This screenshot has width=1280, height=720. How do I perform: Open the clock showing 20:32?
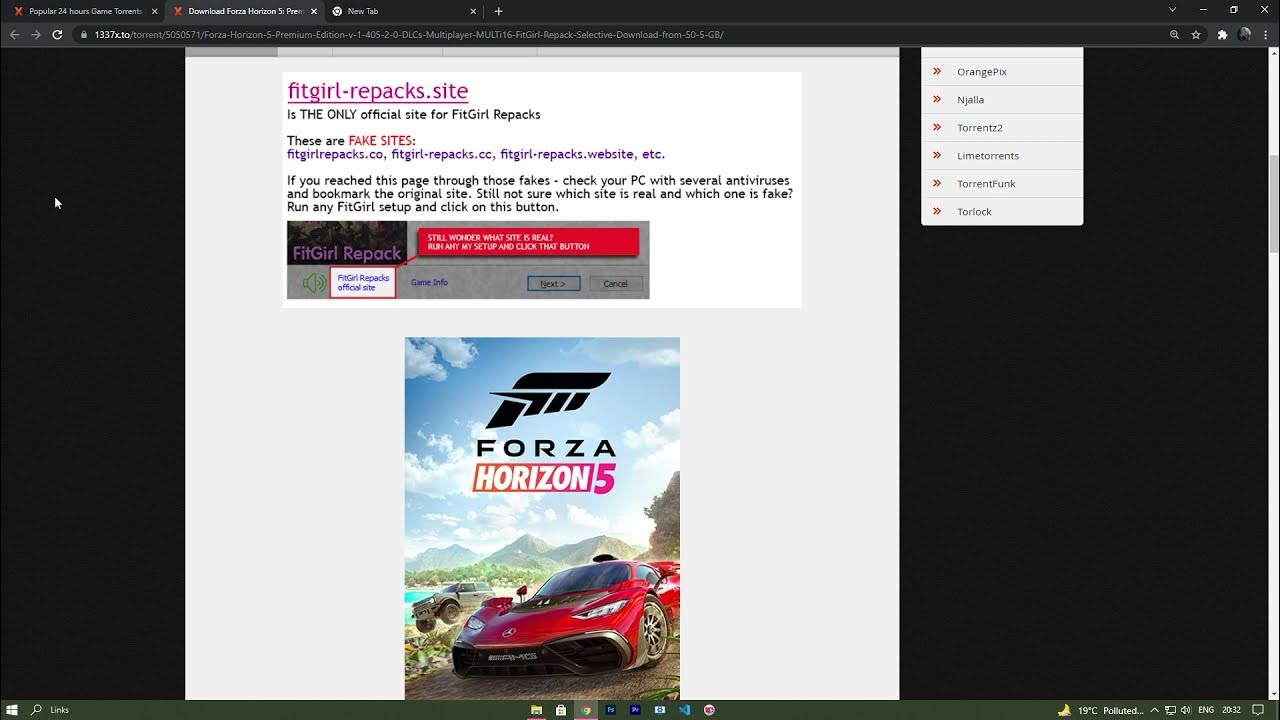tap(1231, 710)
